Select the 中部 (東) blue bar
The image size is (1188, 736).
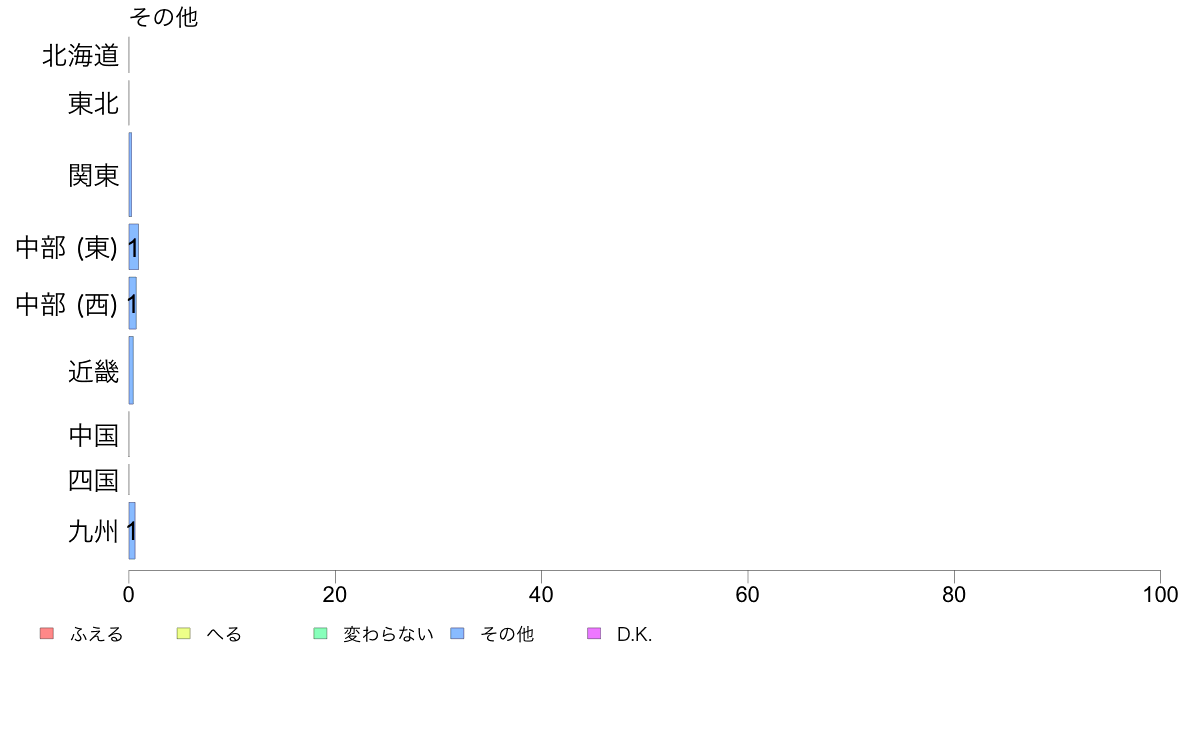coord(133,247)
